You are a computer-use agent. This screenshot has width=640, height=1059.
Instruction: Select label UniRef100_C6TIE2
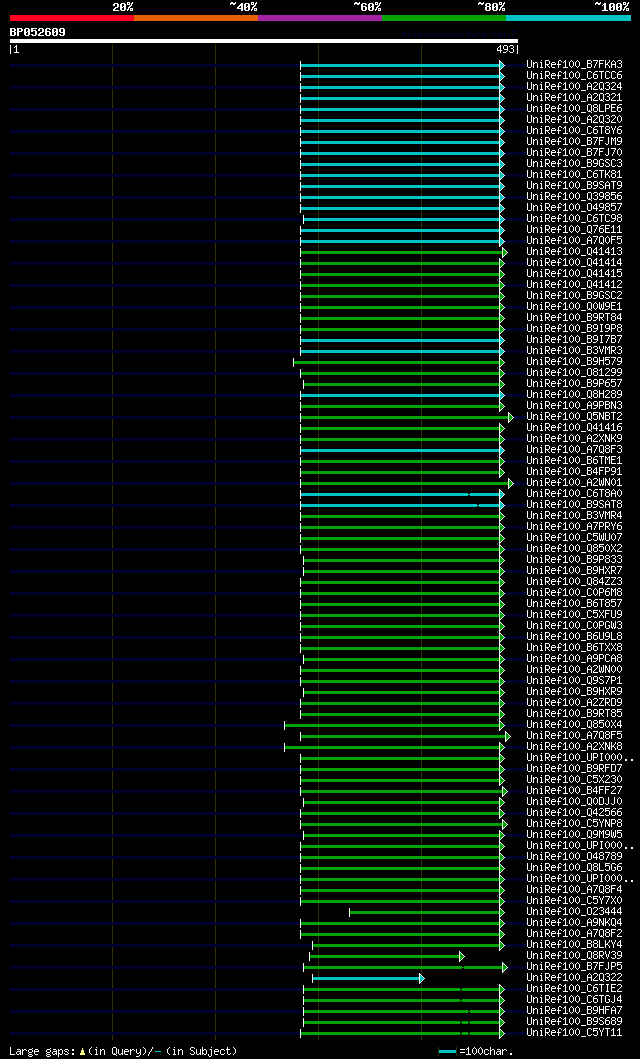575,989
